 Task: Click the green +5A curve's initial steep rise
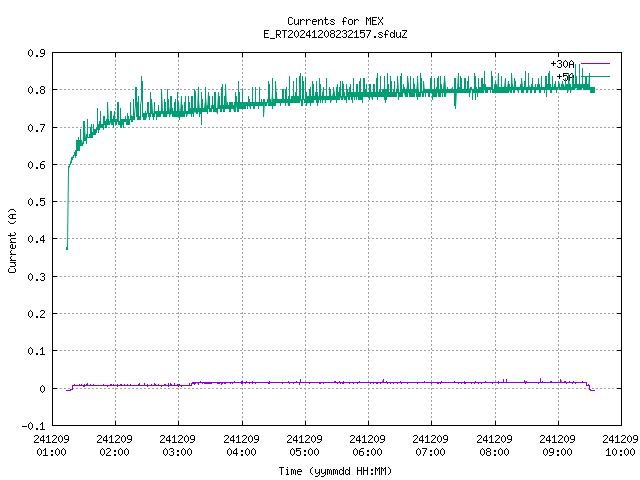tap(68, 206)
